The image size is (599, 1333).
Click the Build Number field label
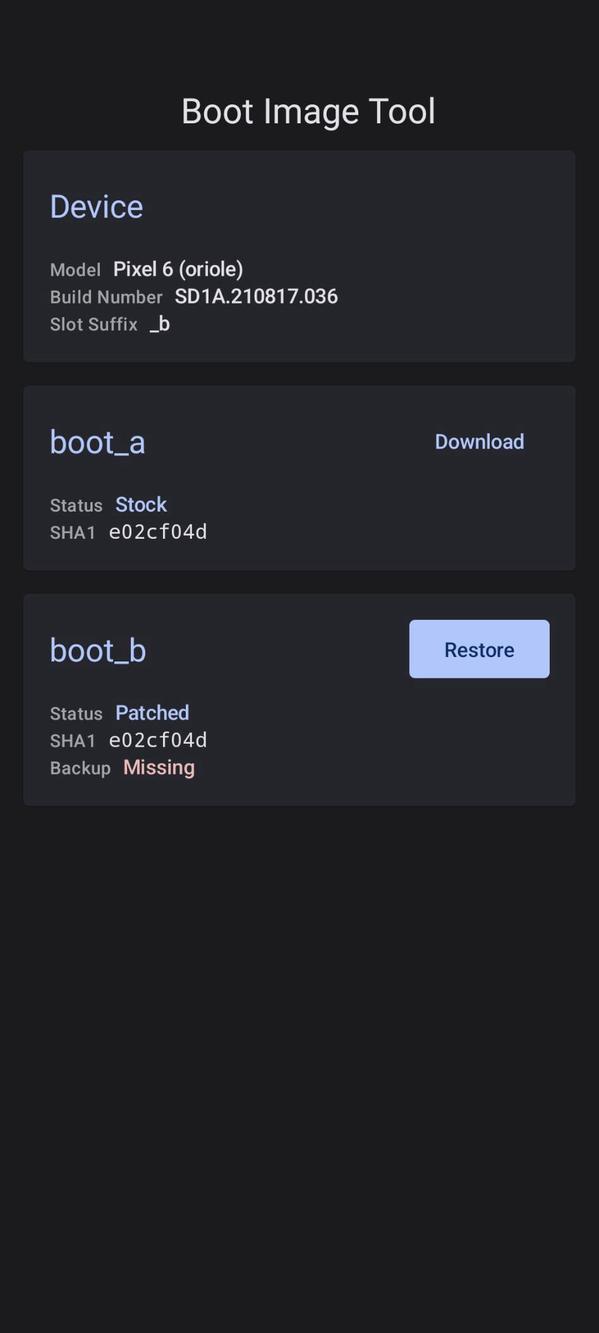pyautogui.click(x=106, y=296)
